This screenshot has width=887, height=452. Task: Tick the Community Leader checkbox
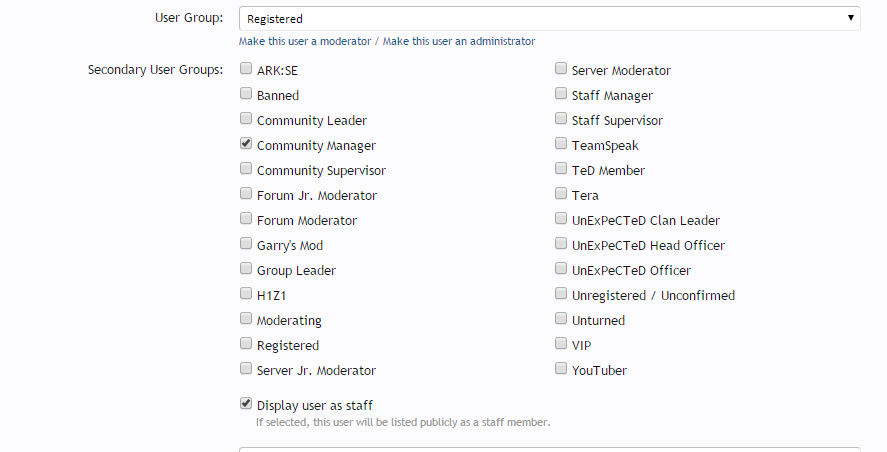(246, 120)
